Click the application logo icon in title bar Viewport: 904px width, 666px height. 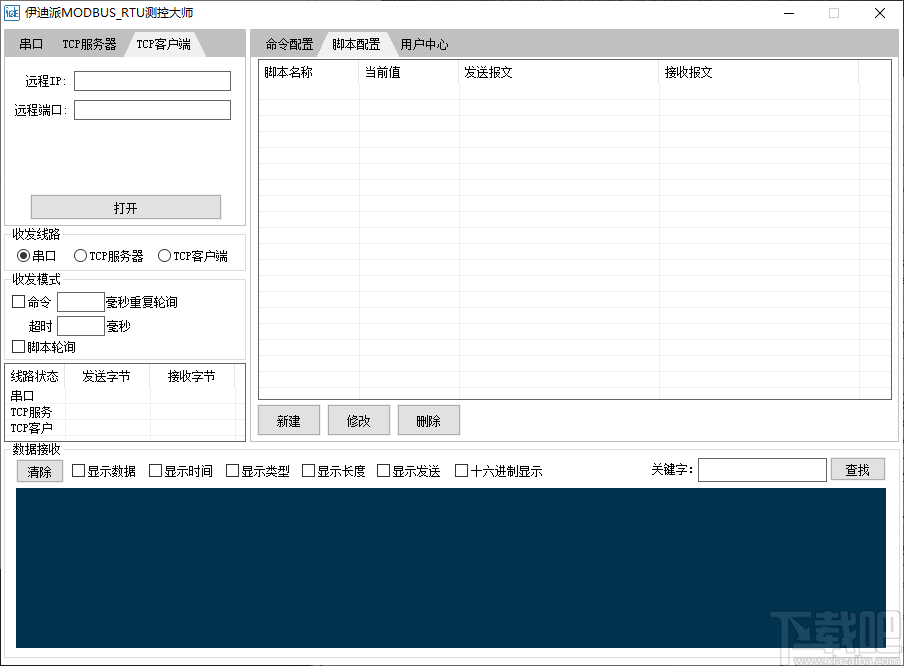pos(14,13)
